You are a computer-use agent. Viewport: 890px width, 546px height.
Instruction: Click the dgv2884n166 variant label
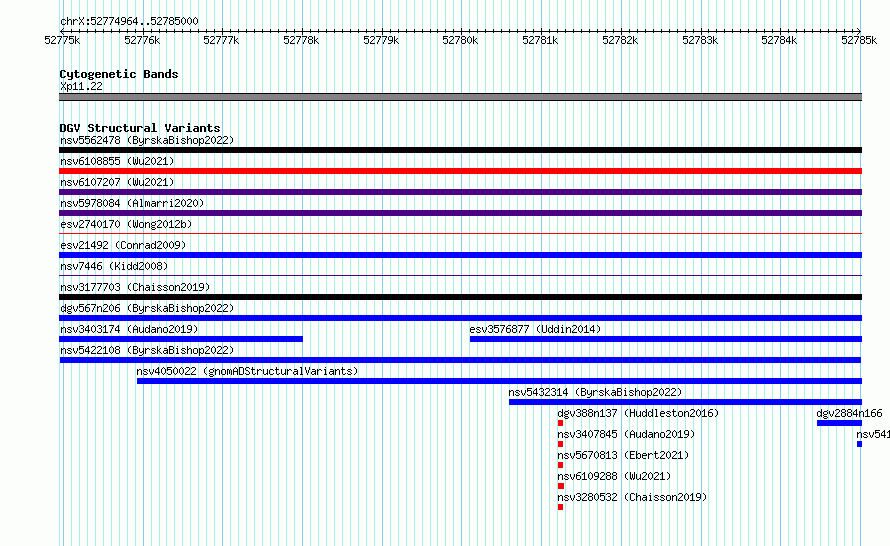(849, 413)
